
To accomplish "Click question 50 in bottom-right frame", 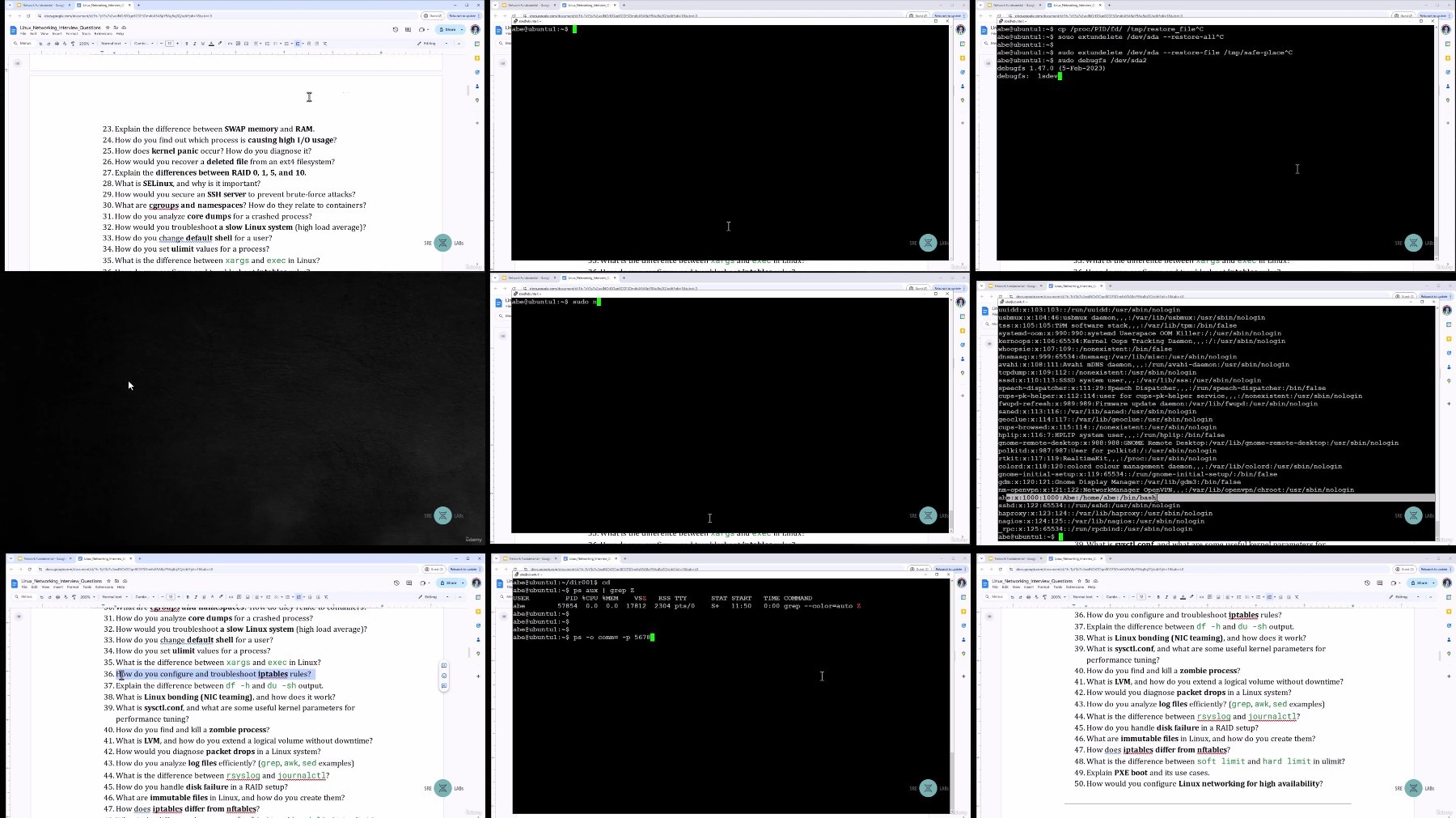I will coord(1198,783).
